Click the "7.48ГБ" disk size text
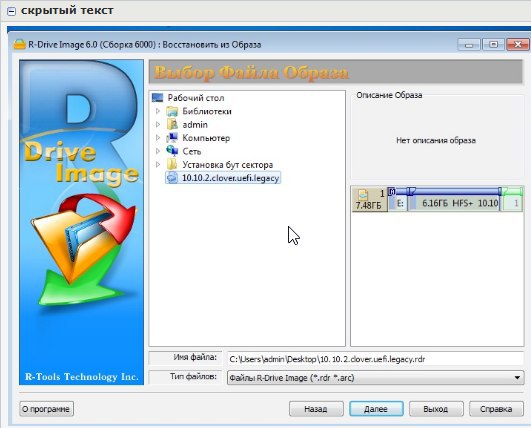531x428 pixels. point(368,205)
